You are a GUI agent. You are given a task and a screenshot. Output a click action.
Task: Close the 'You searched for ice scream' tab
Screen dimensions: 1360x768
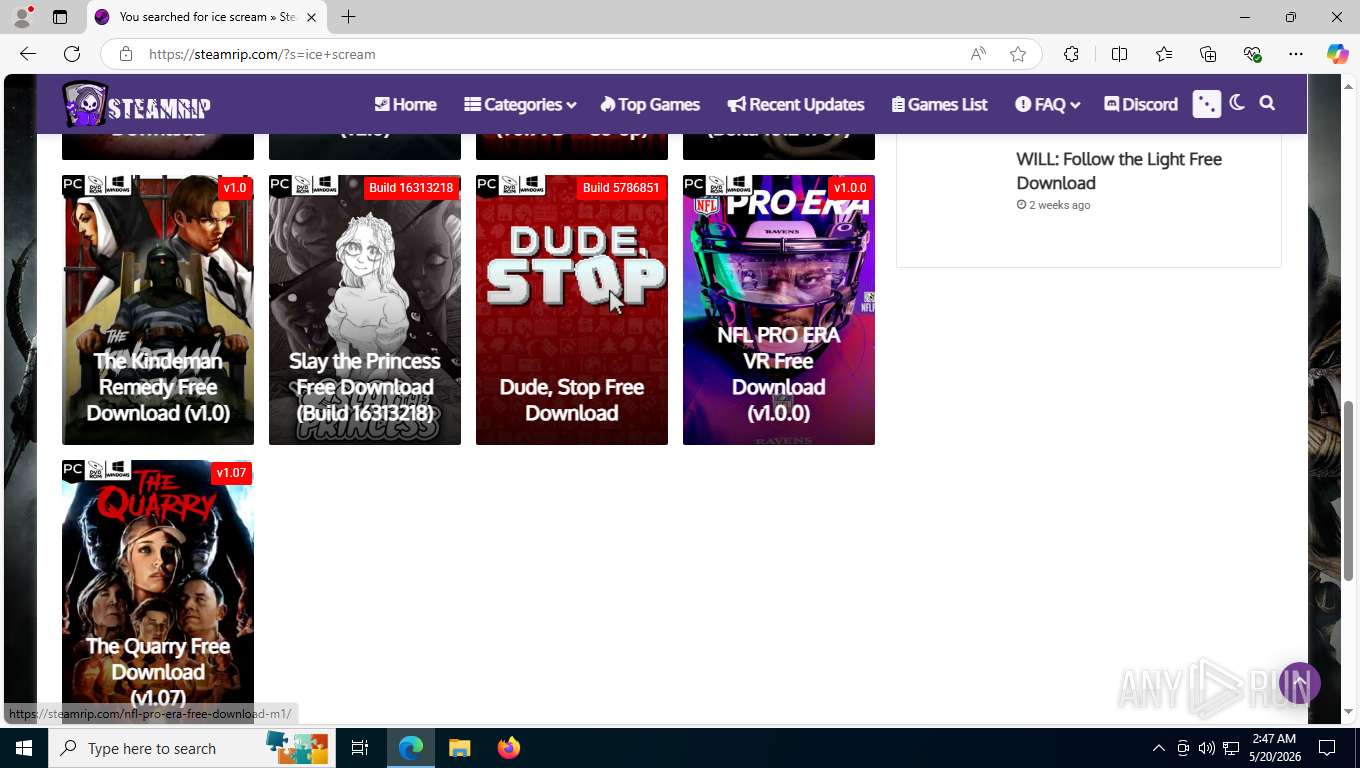[311, 17]
